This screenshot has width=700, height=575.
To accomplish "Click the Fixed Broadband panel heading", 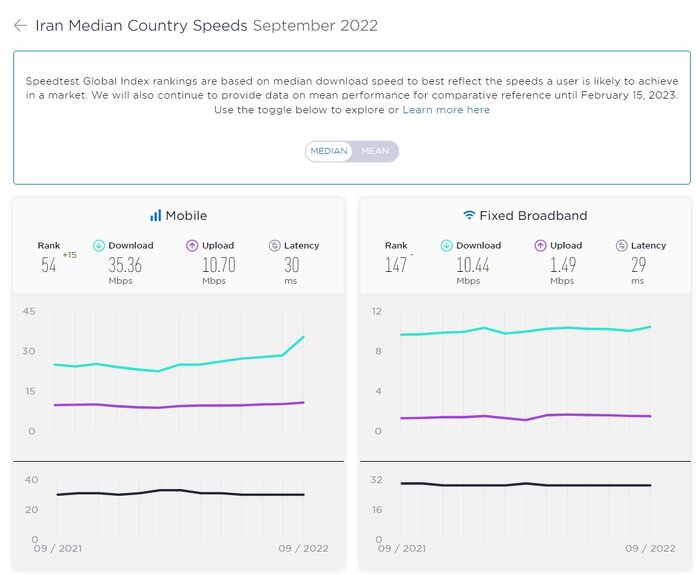I will pyautogui.click(x=533, y=215).
